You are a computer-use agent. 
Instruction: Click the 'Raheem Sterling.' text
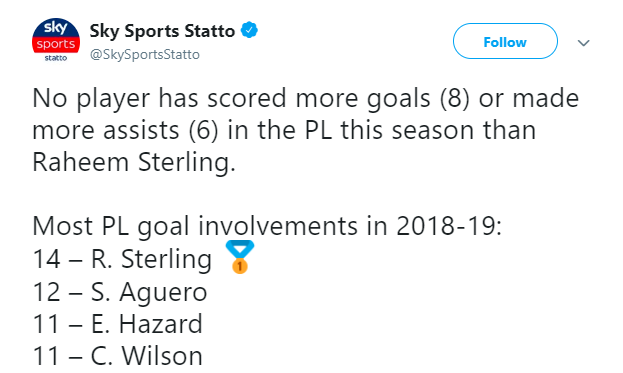click(134, 162)
